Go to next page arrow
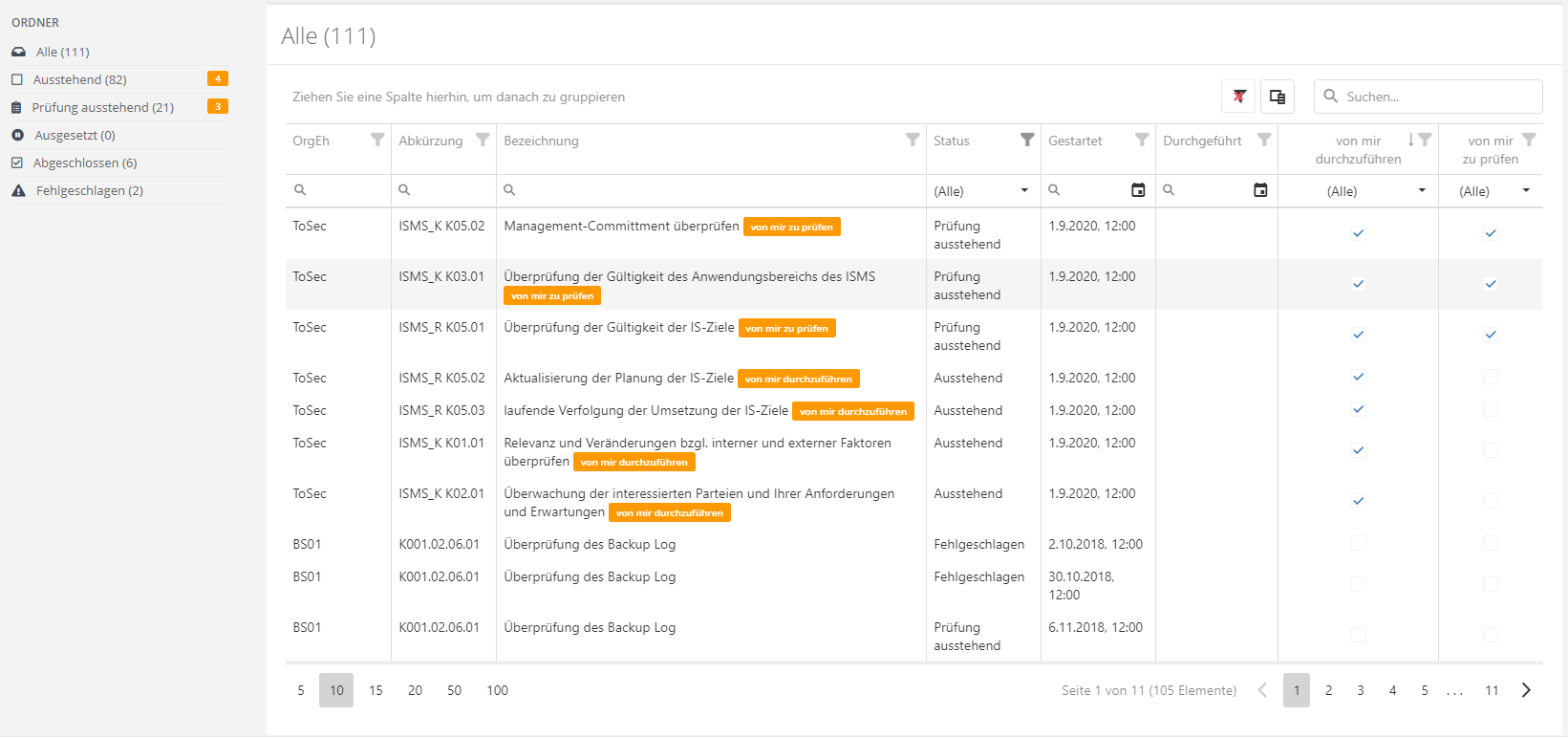Viewport: 1568px width, 738px height. [1526, 690]
